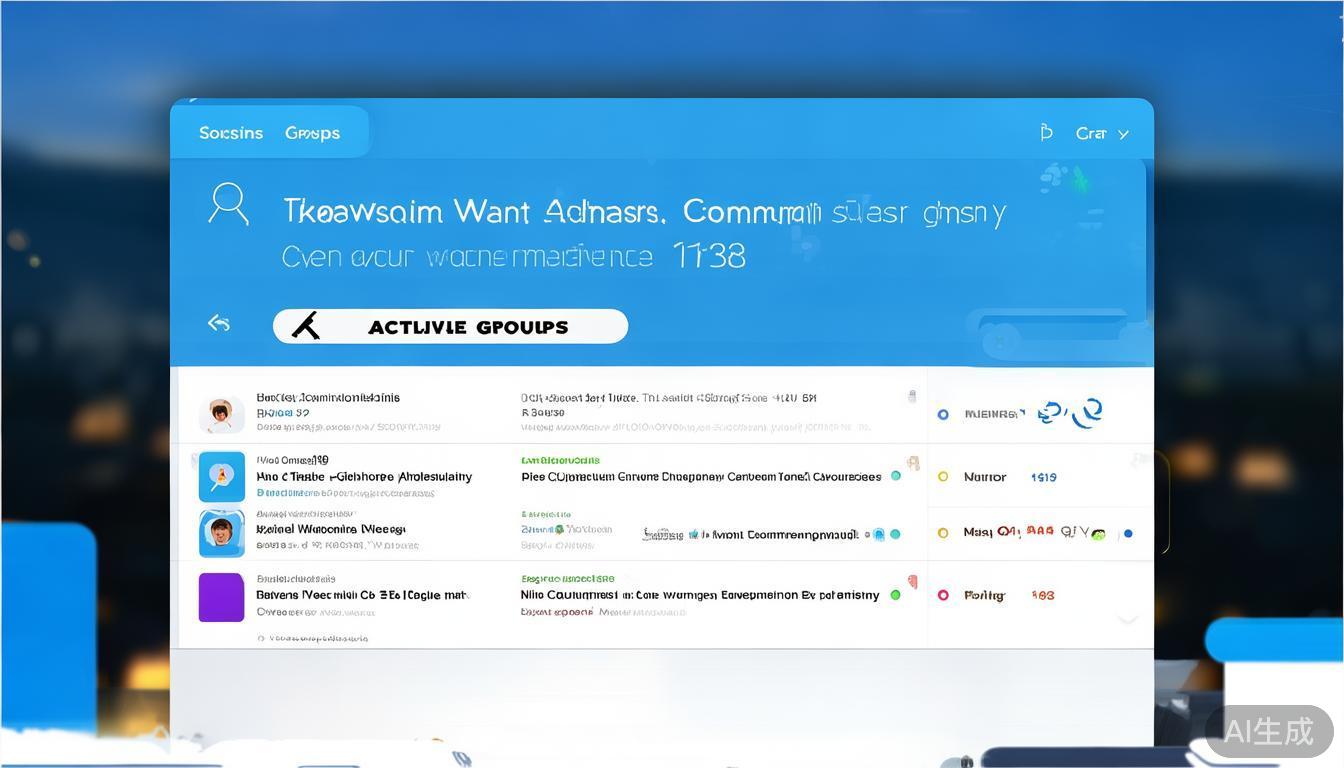
Task: Expand the chevron at bottom right of list
Action: tap(1128, 620)
